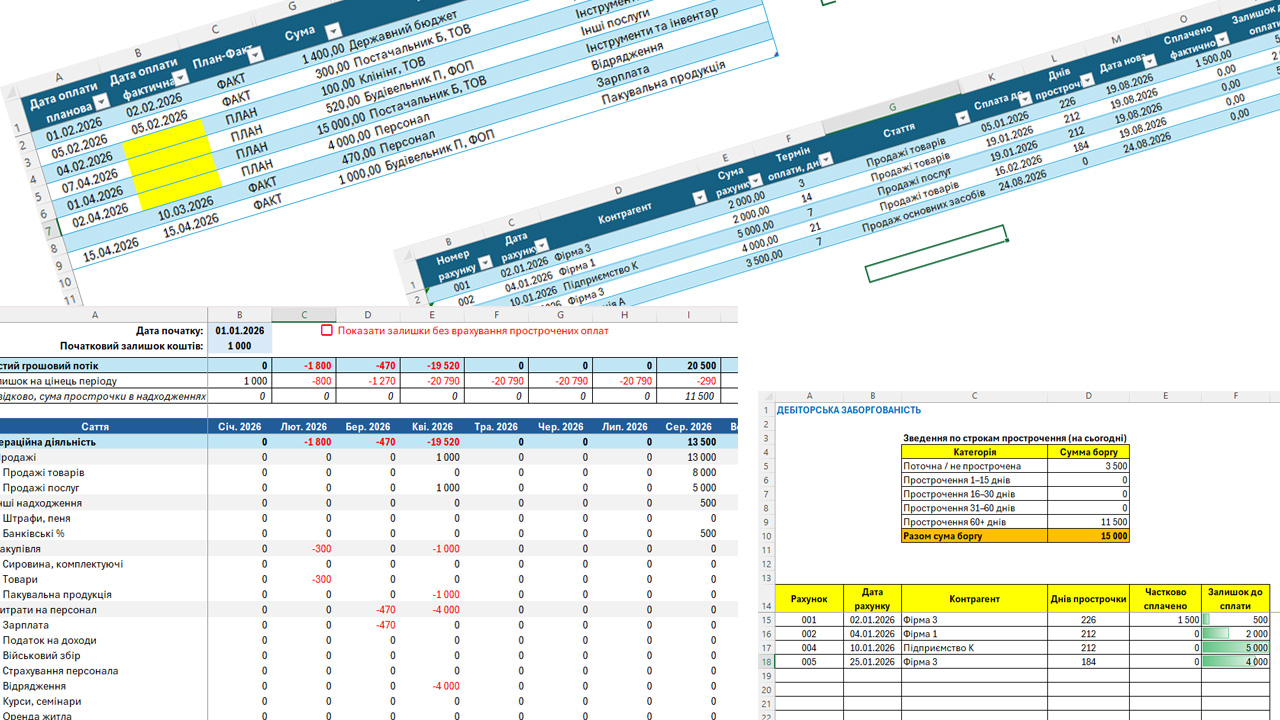Select the "Сировина, комплектуючі" row label
The height and width of the screenshot is (720, 1280).
coord(63,564)
